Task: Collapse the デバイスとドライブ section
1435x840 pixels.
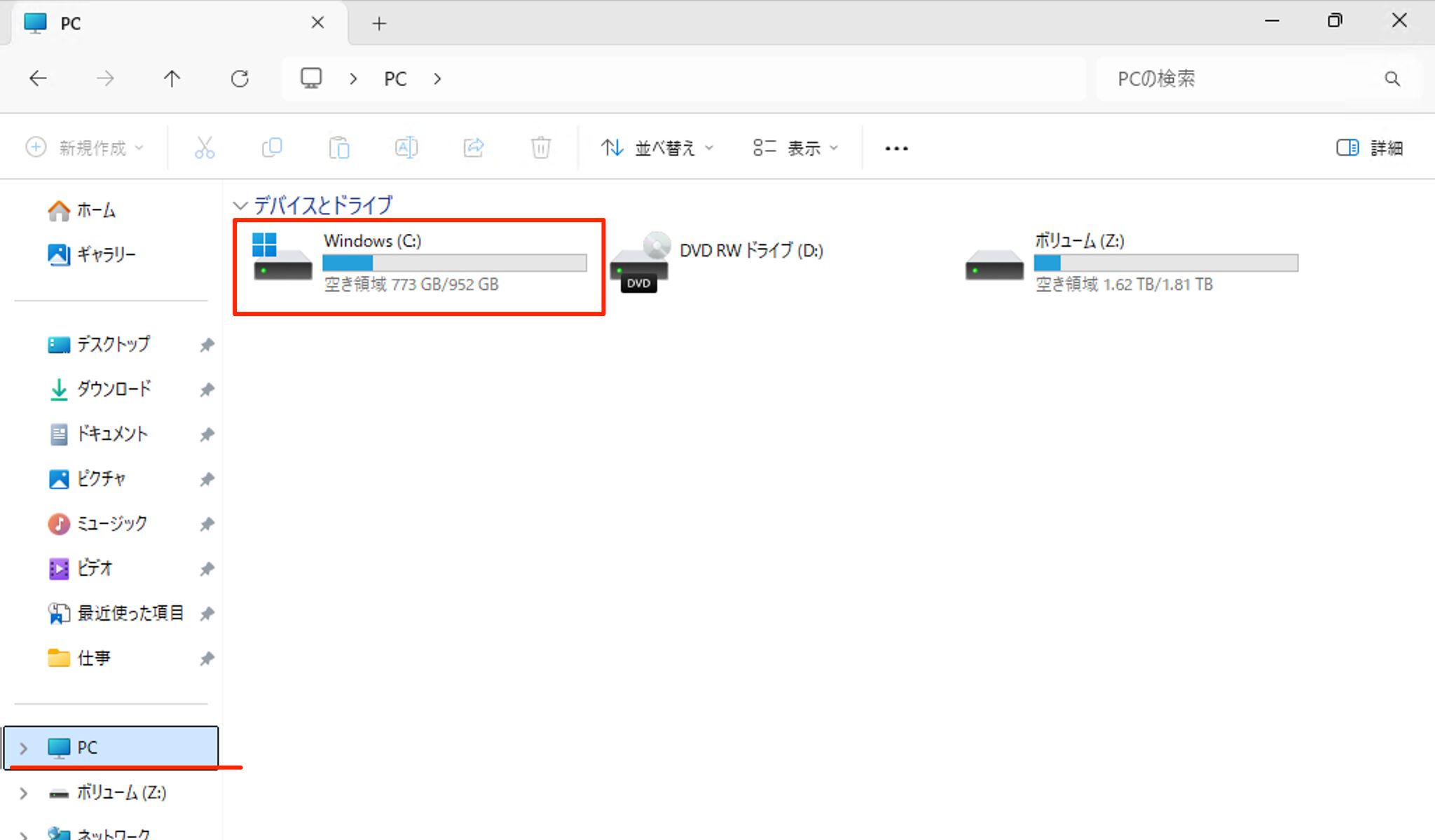Action: [x=241, y=205]
